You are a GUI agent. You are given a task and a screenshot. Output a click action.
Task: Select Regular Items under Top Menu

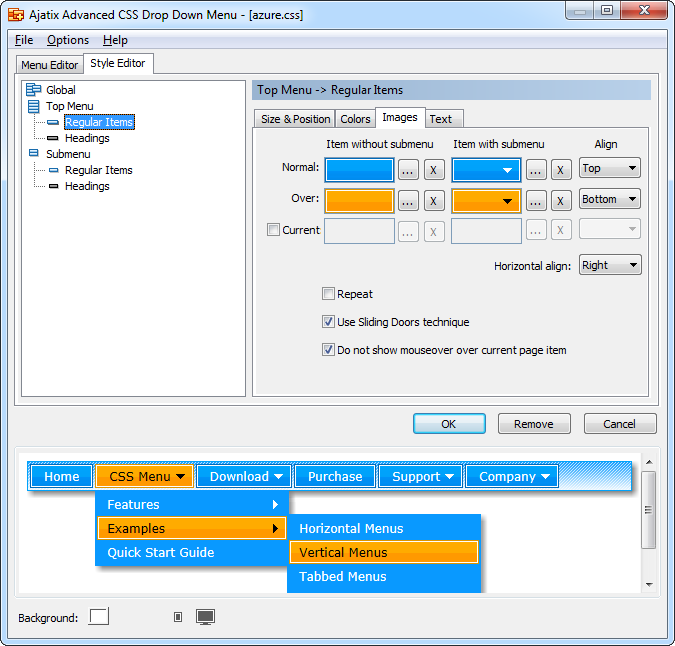99,122
